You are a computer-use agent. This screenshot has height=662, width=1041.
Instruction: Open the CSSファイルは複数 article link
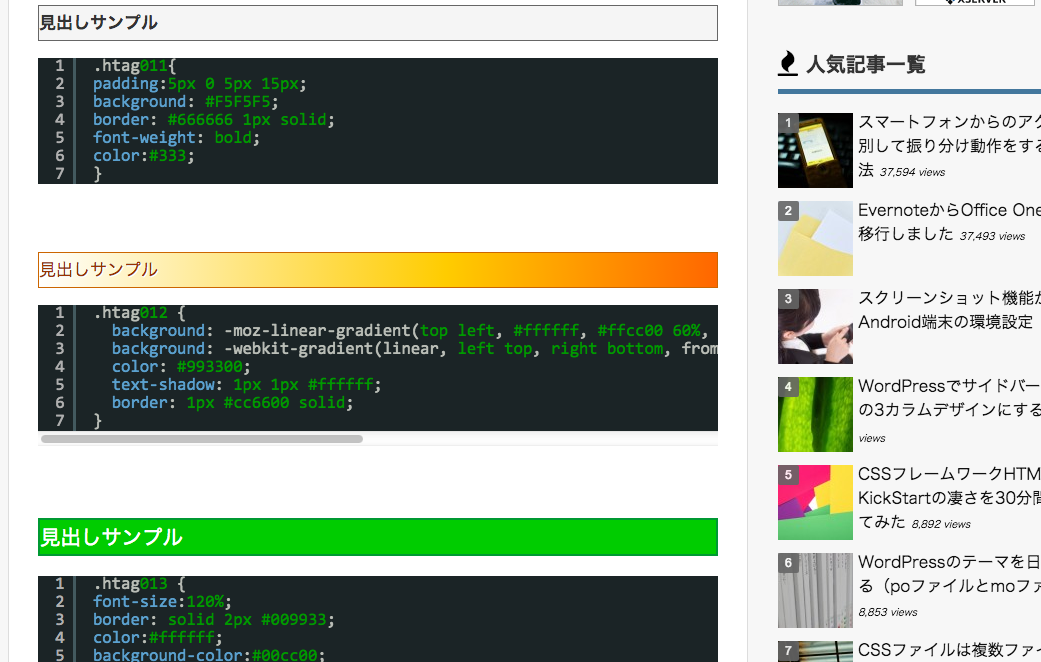pyautogui.click(x=949, y=650)
